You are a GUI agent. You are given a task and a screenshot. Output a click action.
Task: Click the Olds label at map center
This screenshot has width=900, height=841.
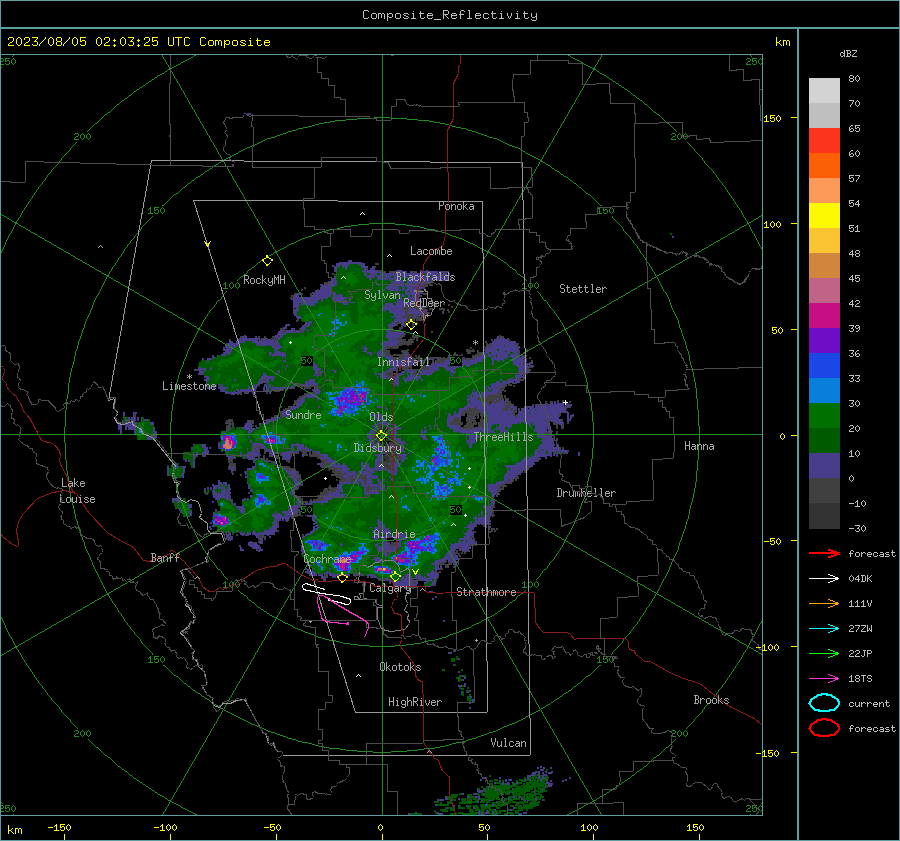[x=381, y=417]
